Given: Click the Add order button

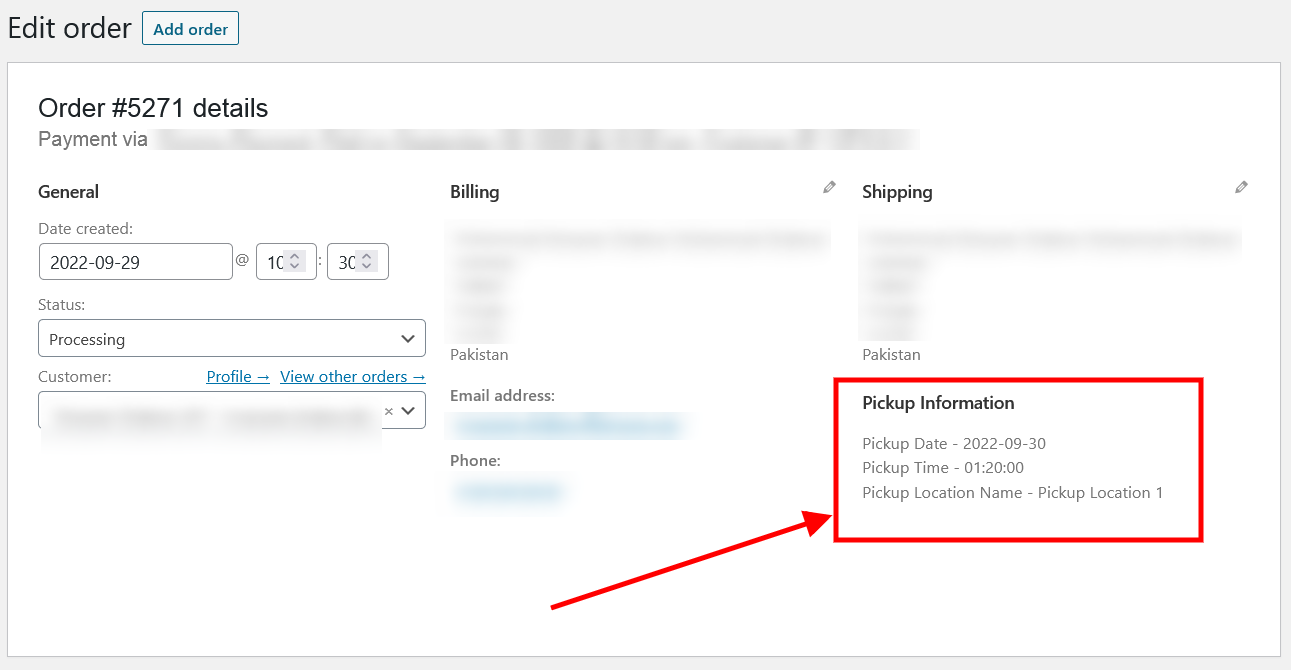Looking at the screenshot, I should pos(190,28).
